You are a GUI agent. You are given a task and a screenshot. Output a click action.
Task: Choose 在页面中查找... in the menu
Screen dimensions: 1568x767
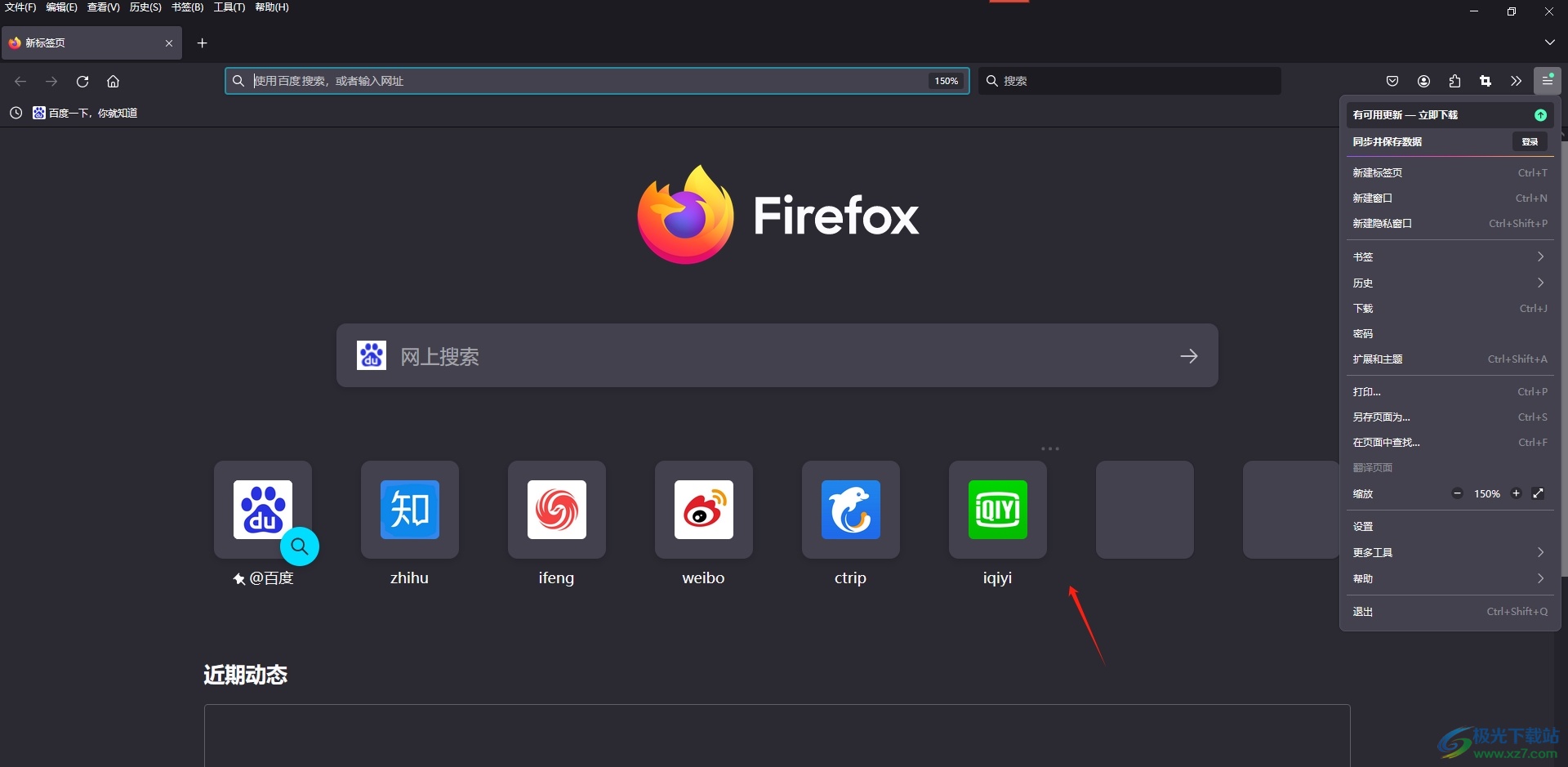coord(1450,442)
